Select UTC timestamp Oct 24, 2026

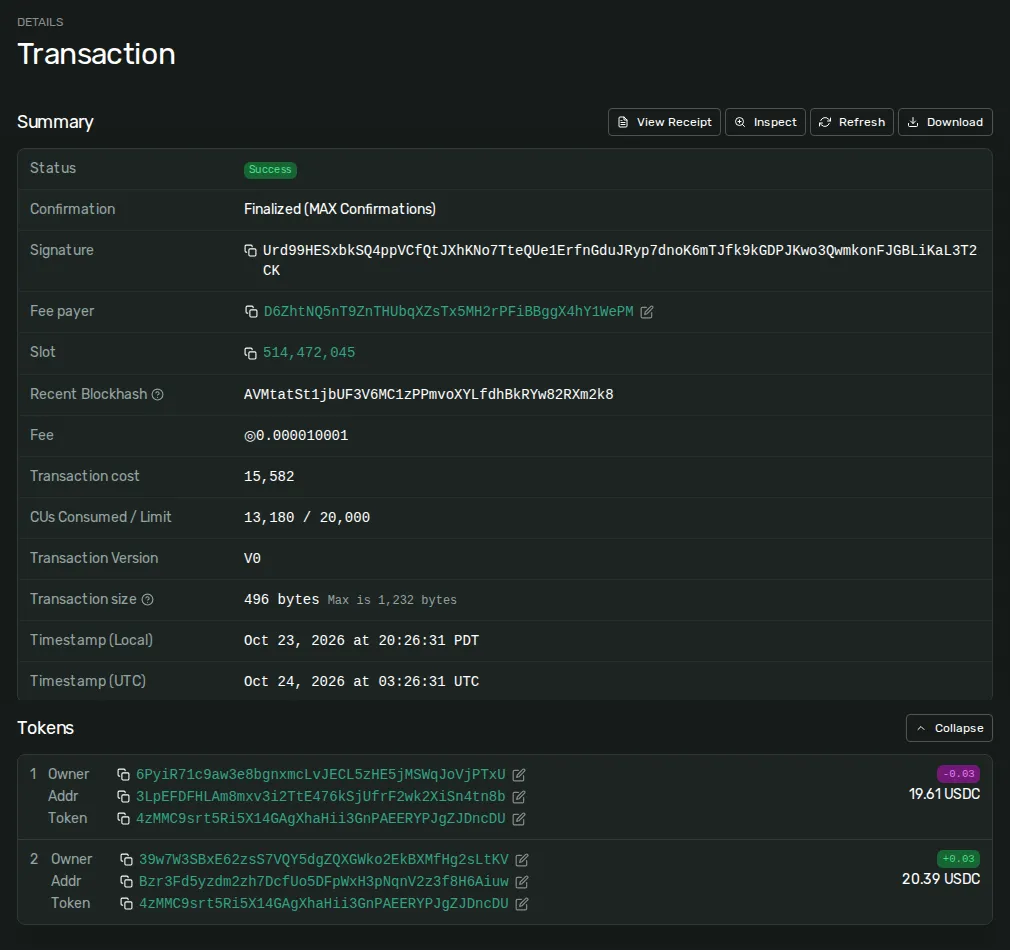(361, 681)
